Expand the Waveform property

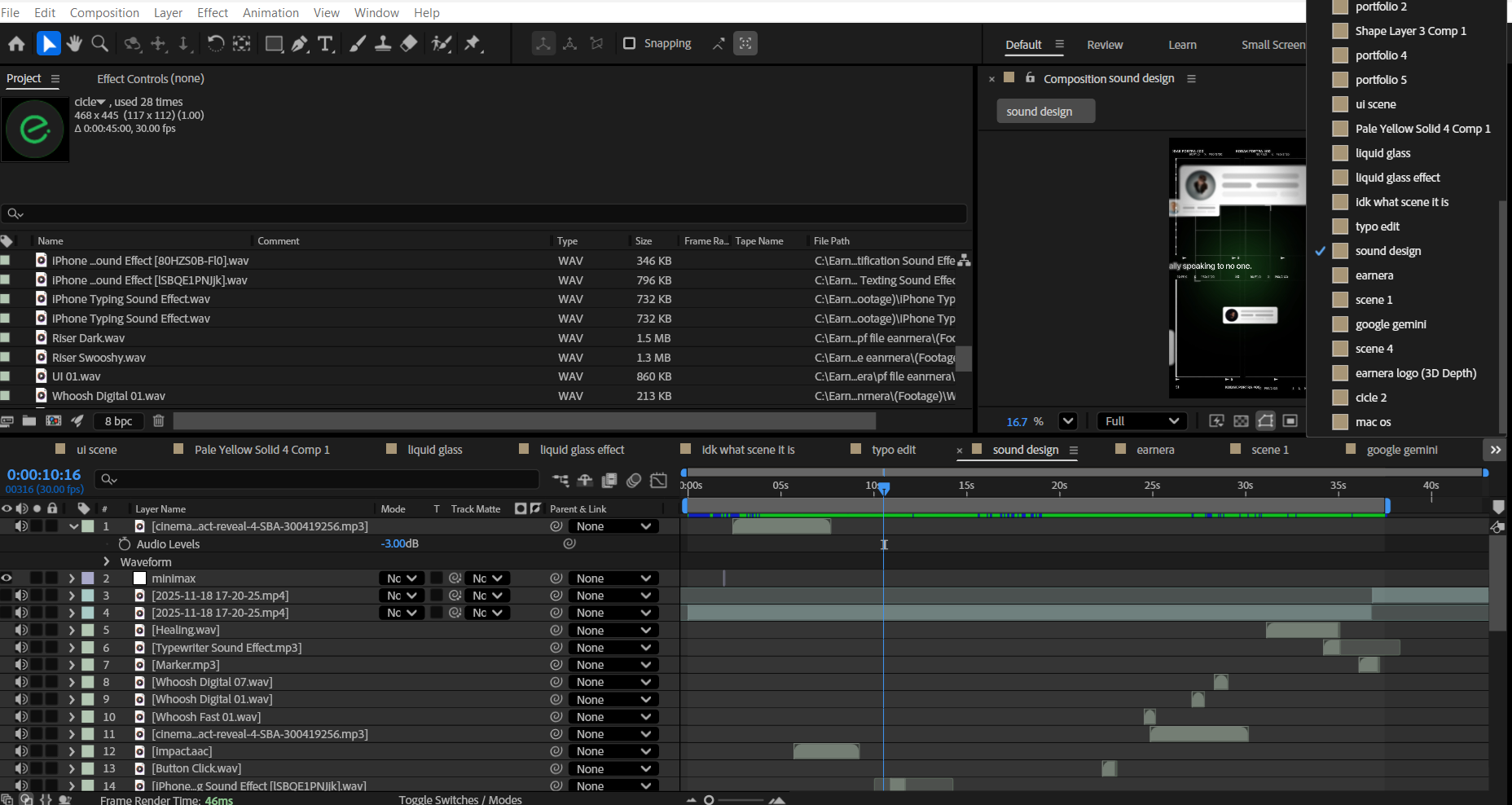pyautogui.click(x=107, y=561)
